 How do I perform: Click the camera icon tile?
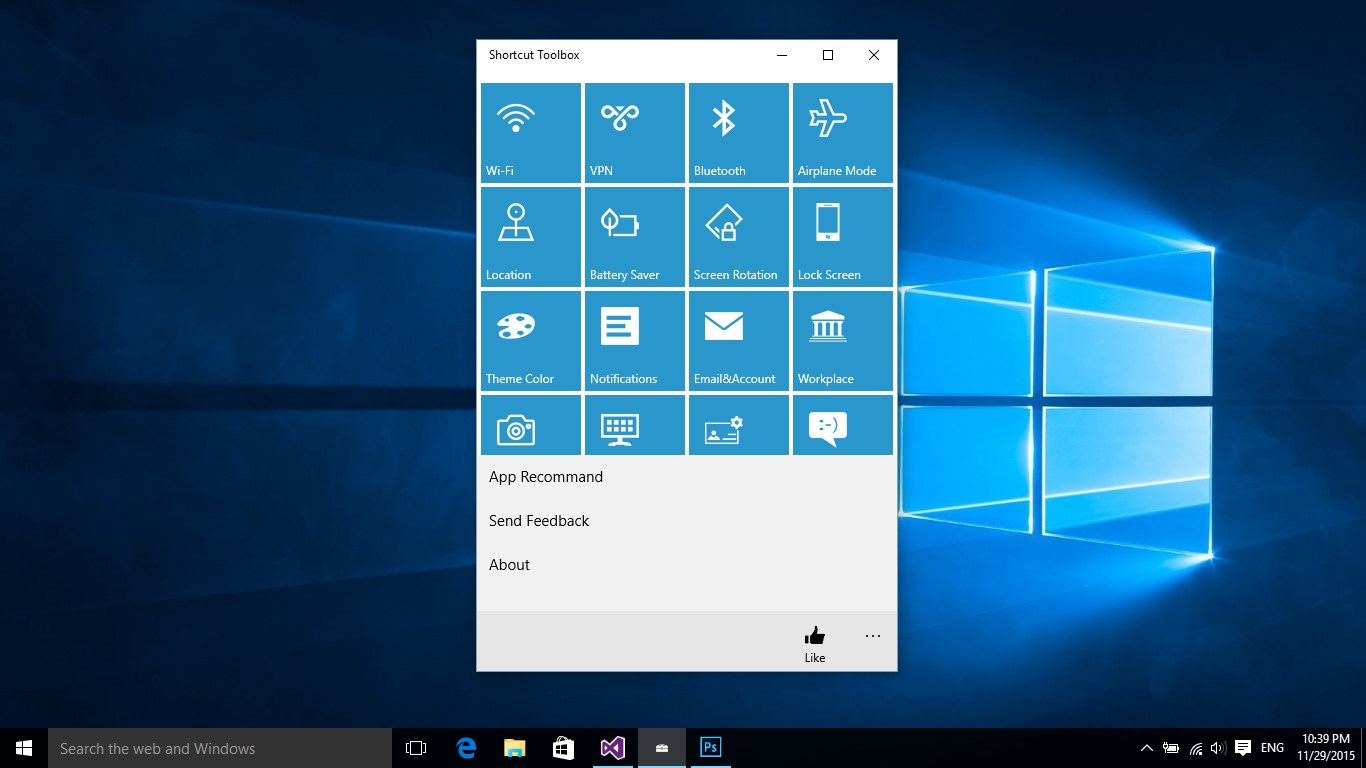tap(531, 426)
